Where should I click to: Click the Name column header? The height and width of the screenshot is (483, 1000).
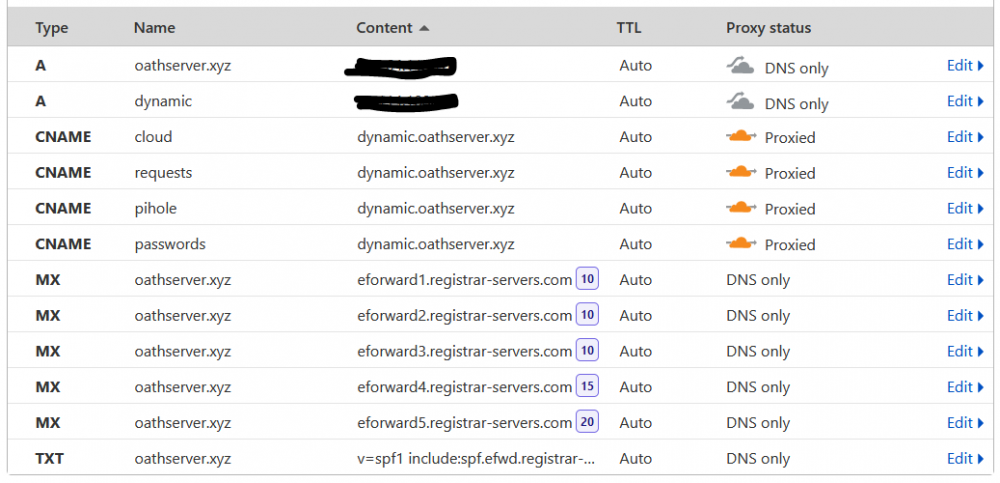click(x=154, y=28)
